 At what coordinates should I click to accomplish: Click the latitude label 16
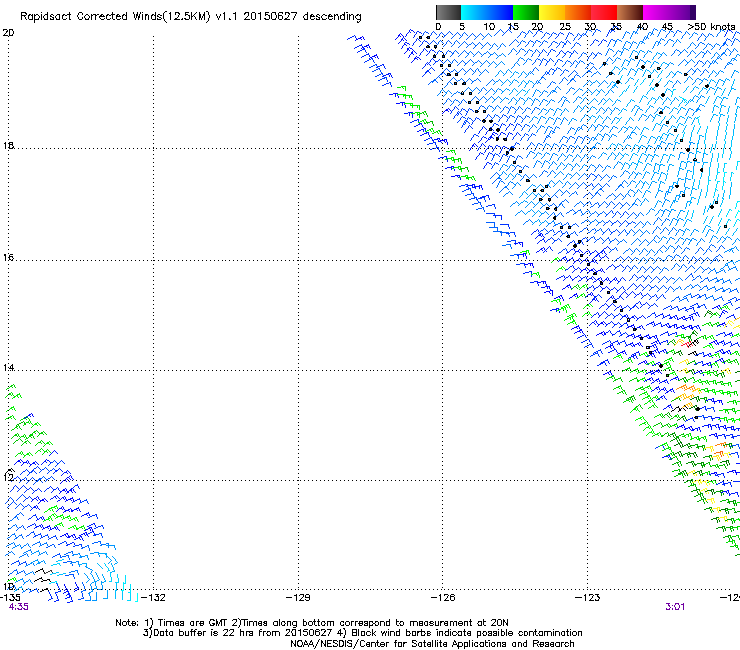coord(8,258)
